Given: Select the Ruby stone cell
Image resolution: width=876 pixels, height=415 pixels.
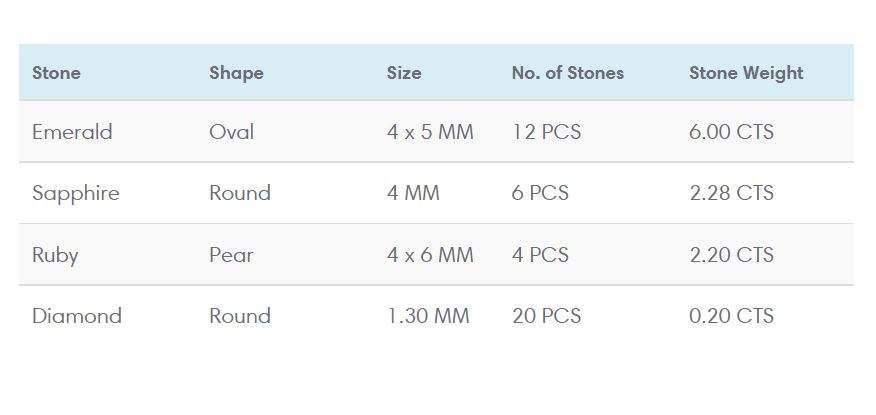Looking at the screenshot, I should (x=55, y=255).
